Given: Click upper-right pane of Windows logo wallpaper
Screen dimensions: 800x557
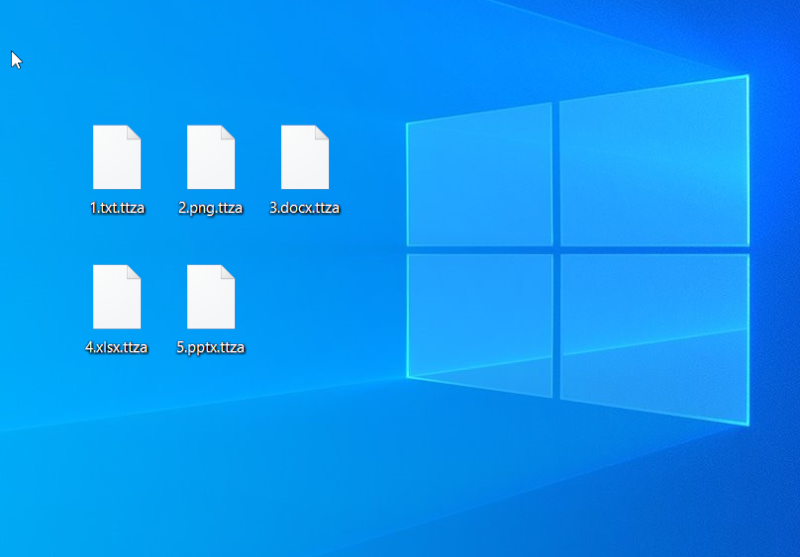Looking at the screenshot, I should 652,165.
